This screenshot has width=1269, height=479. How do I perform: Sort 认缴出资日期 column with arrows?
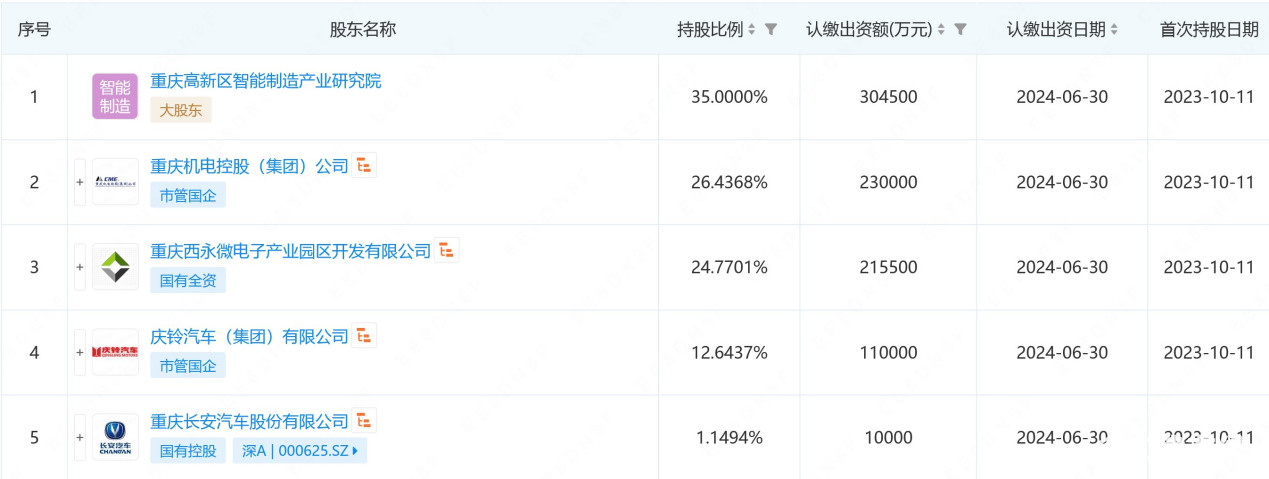coord(1114,30)
